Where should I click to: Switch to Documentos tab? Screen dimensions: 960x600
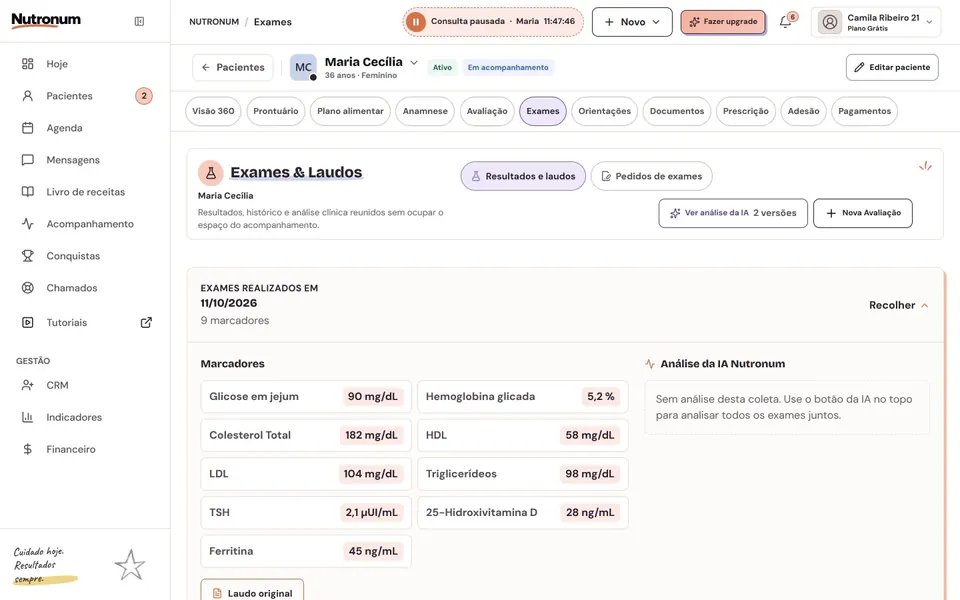(677, 111)
